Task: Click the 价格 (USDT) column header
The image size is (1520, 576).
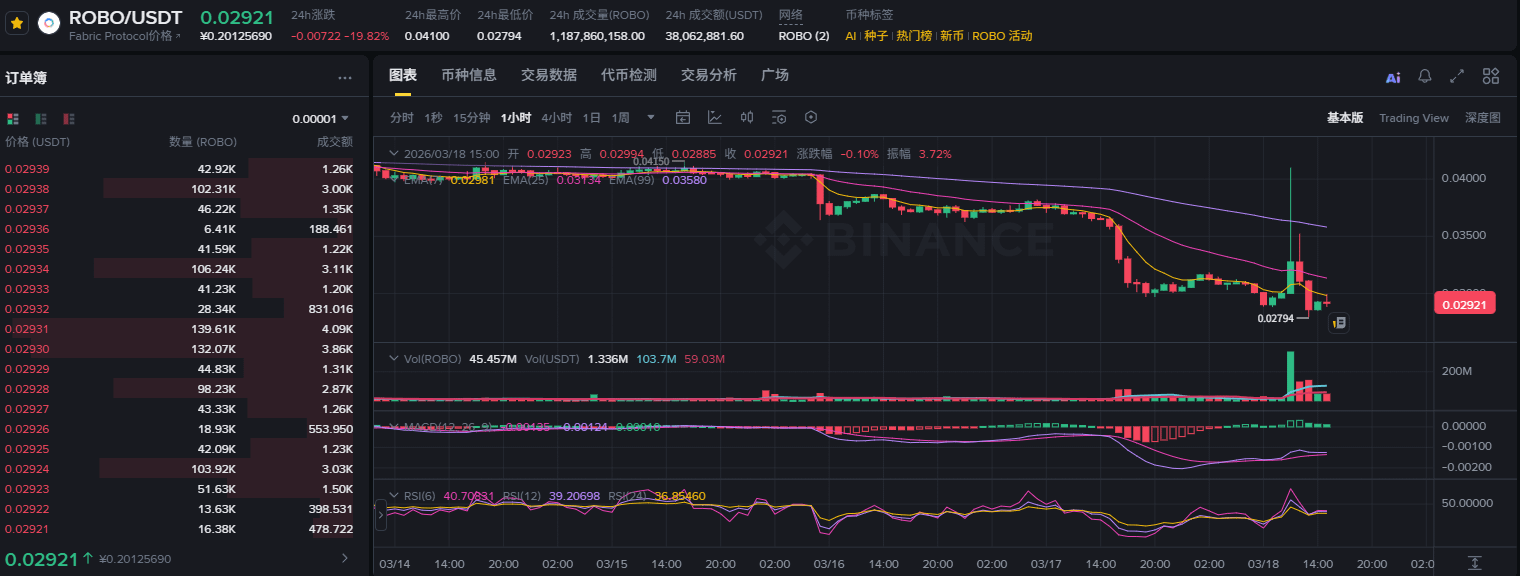Action: tap(38, 142)
